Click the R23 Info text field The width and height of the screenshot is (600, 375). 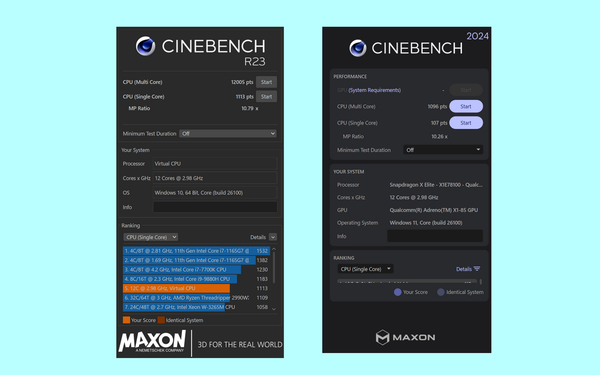215,207
